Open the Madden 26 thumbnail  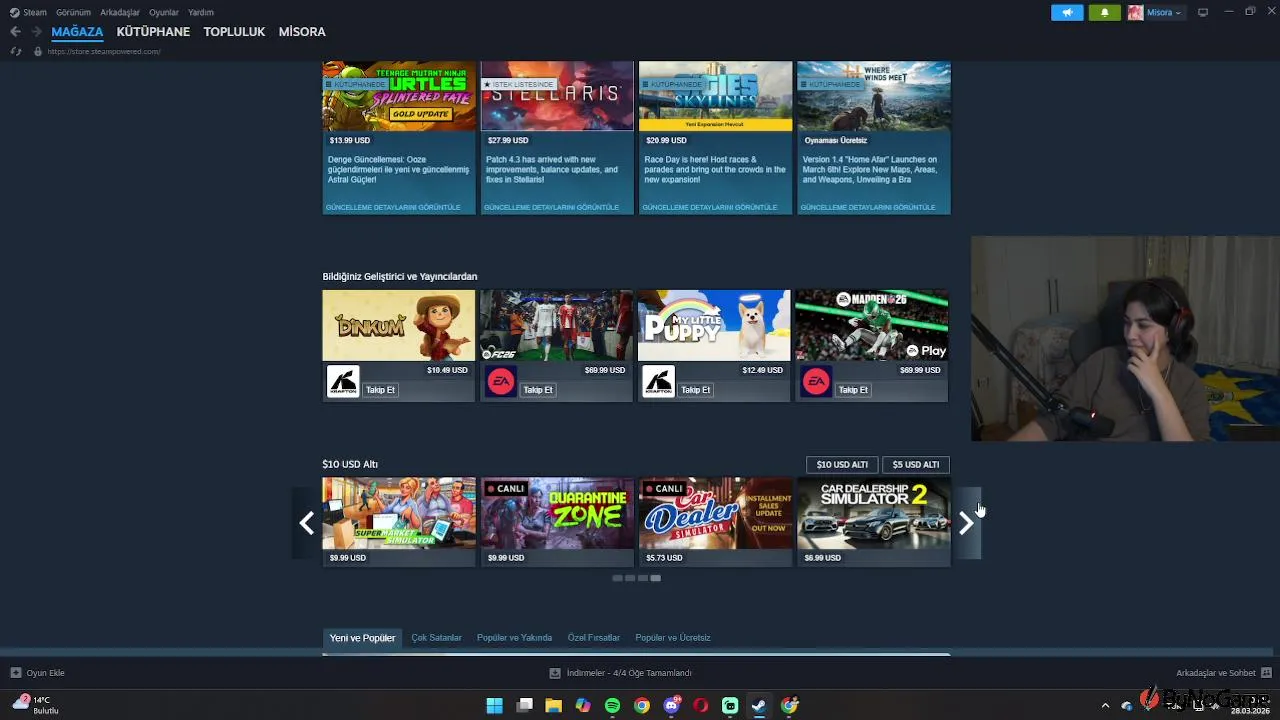tap(872, 325)
